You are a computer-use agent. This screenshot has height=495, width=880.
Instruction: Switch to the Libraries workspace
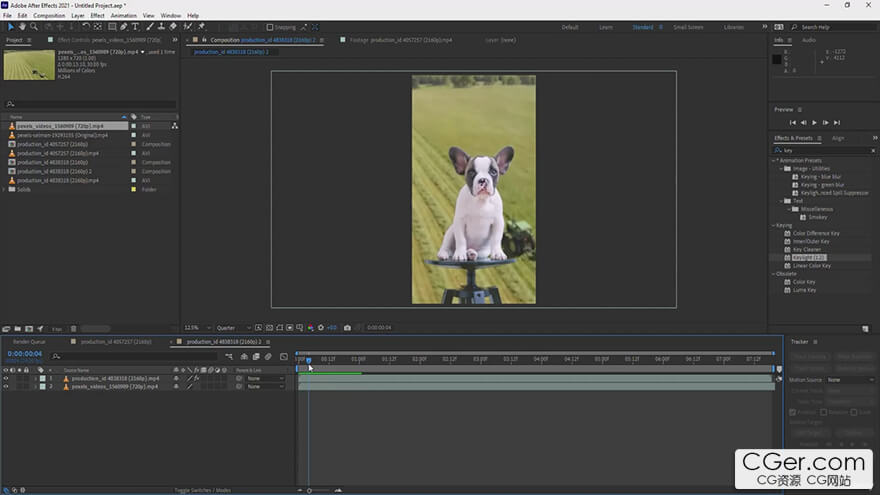pos(734,27)
